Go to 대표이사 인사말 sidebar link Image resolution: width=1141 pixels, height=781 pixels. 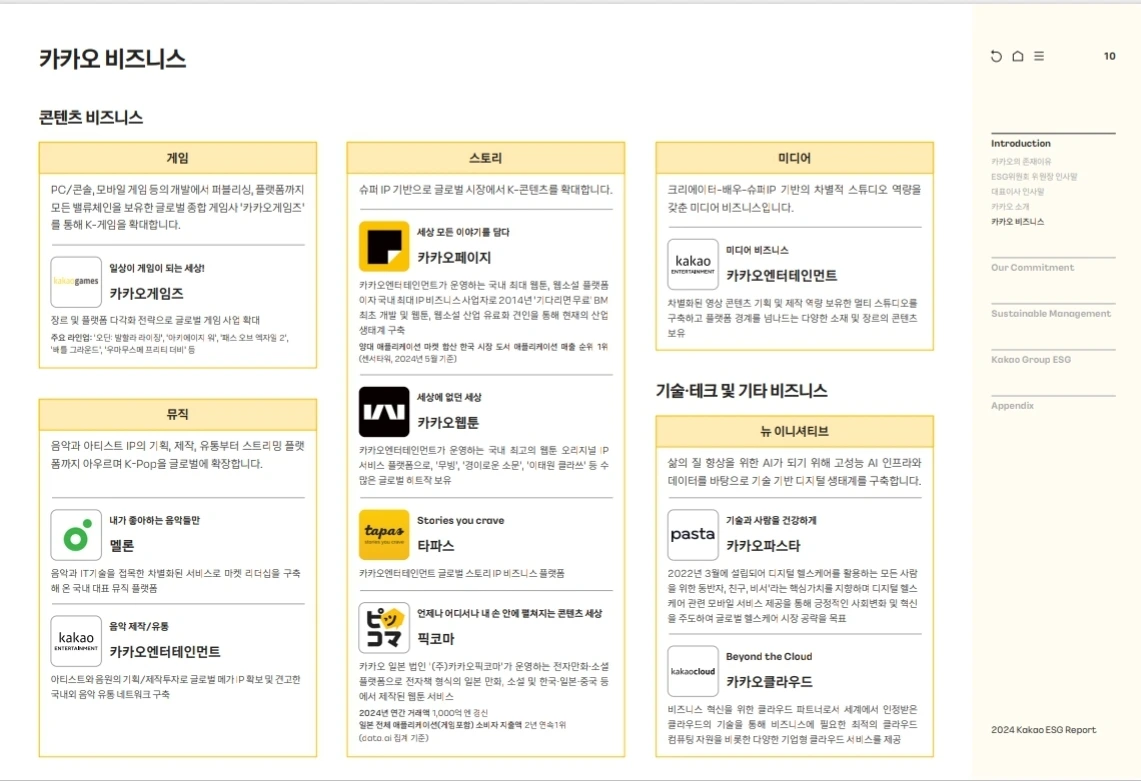pyautogui.click(x=1017, y=192)
